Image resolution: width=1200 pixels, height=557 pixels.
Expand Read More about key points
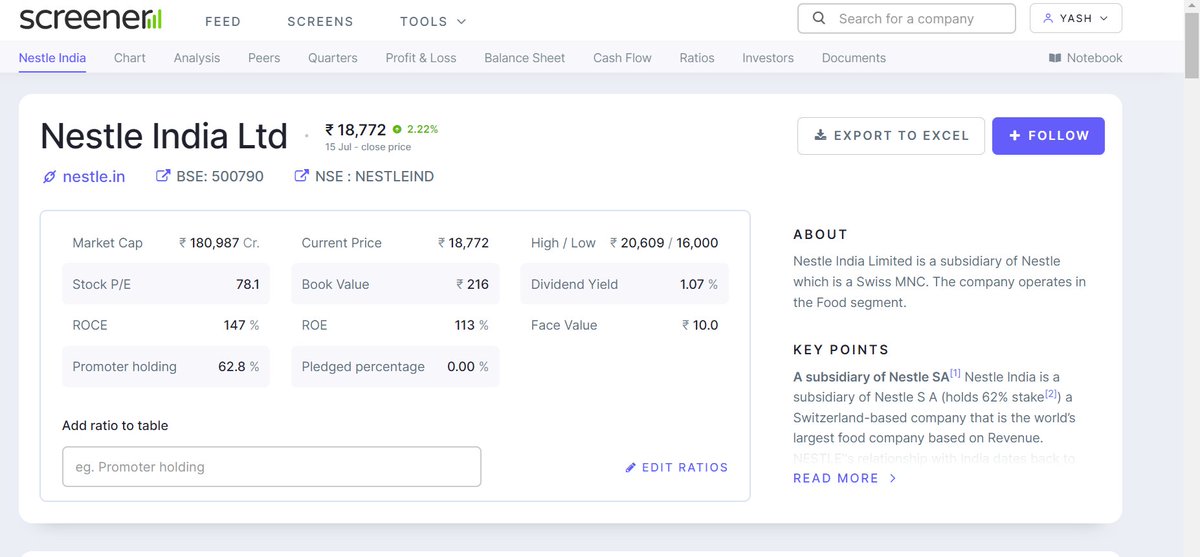845,478
